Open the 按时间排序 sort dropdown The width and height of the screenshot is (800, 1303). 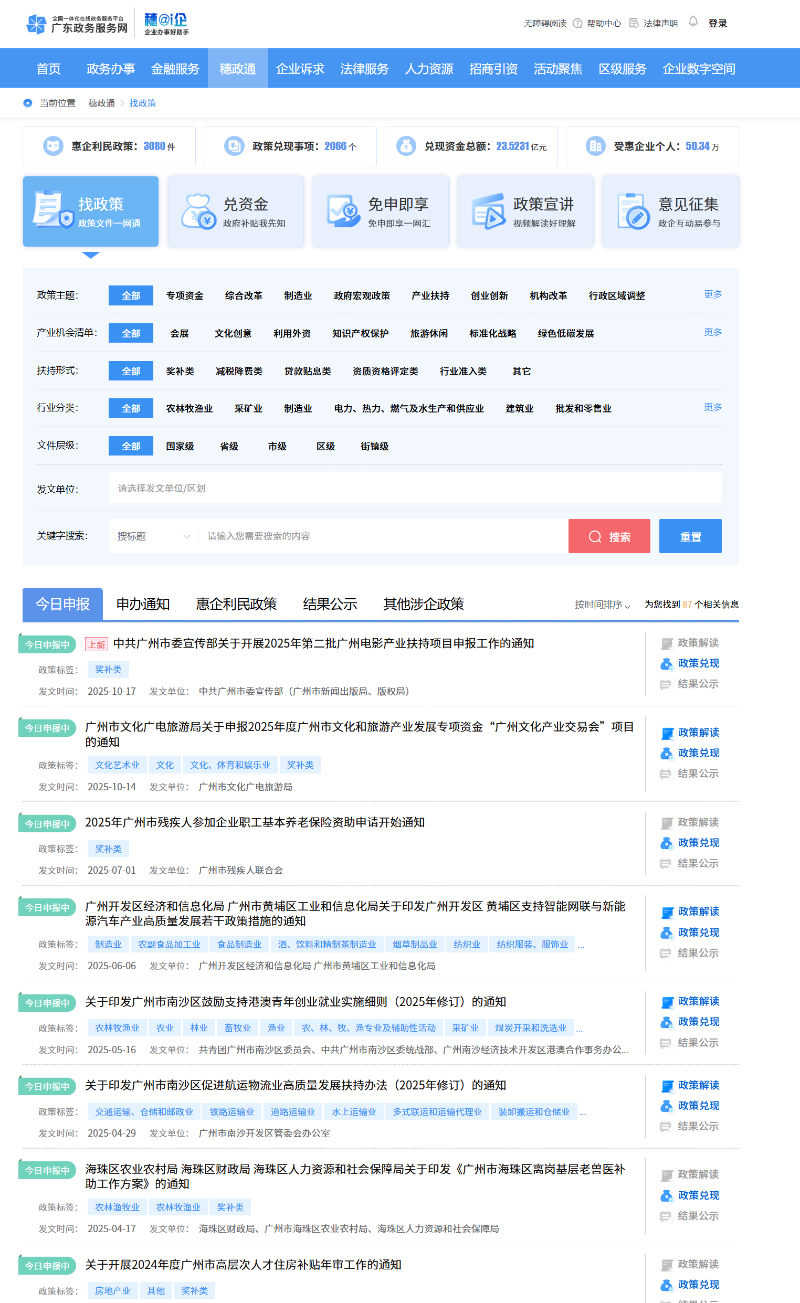point(602,605)
